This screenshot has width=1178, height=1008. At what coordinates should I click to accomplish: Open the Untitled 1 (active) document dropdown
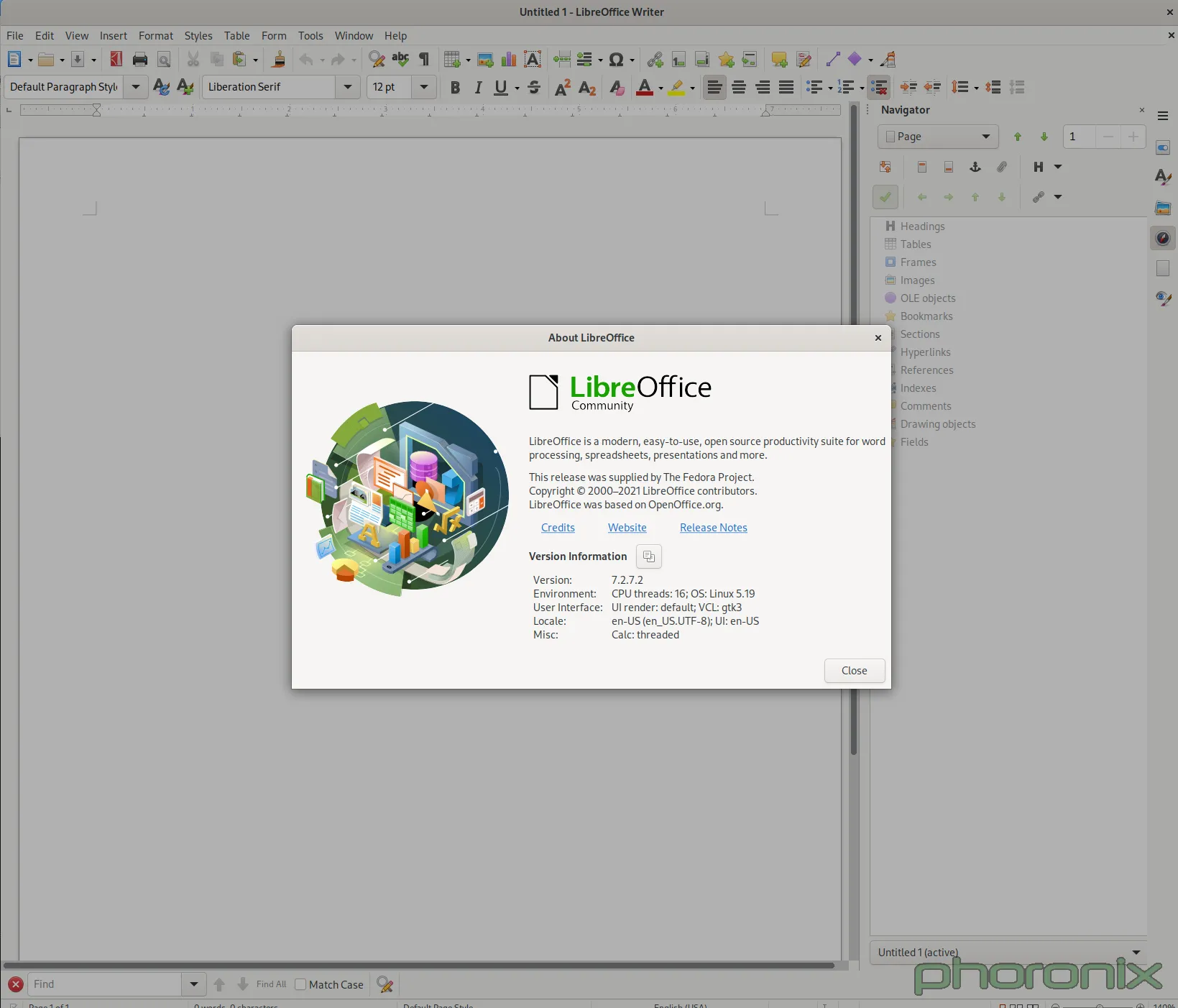(1008, 952)
